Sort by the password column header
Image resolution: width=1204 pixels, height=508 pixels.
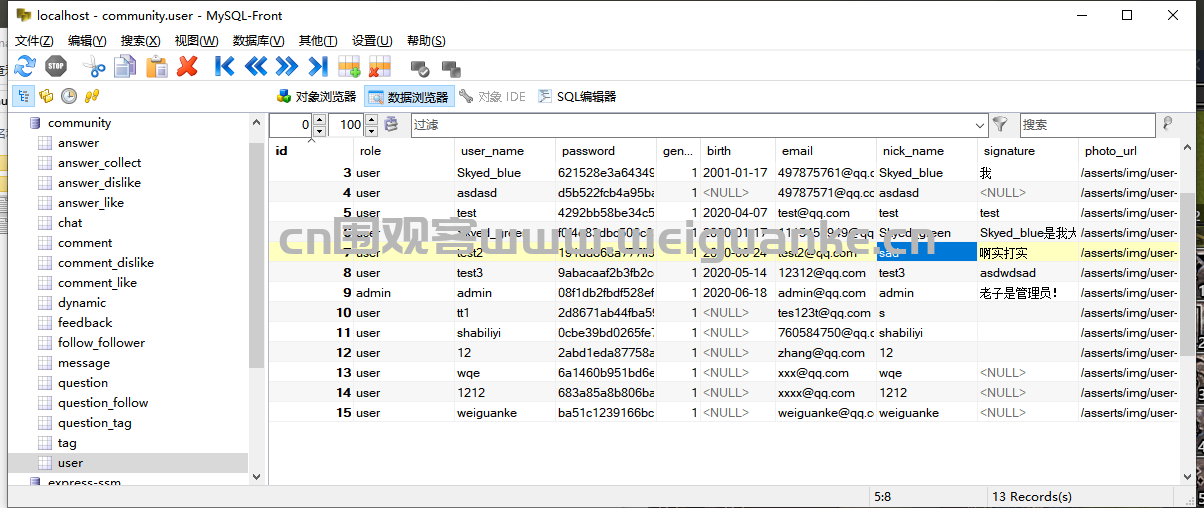(x=607, y=151)
